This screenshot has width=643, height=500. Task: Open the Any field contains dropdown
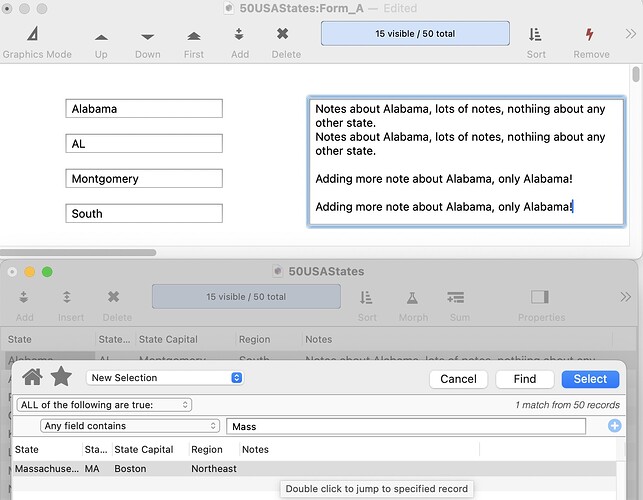[130, 426]
